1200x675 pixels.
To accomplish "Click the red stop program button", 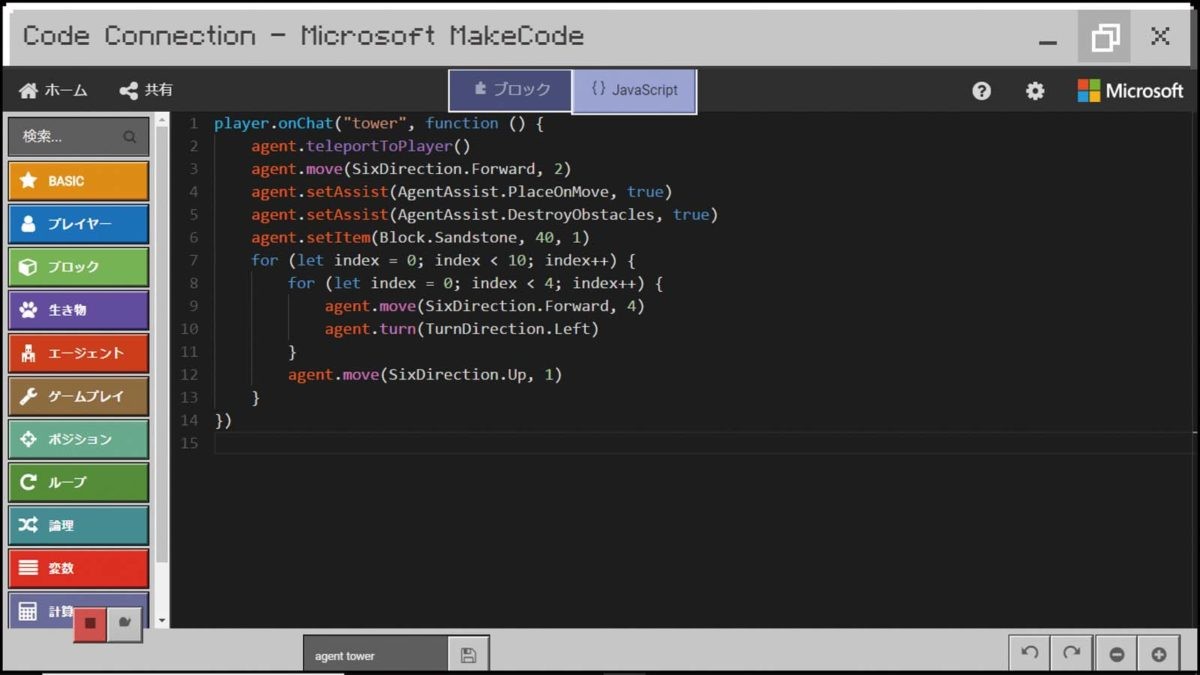I will point(90,623).
